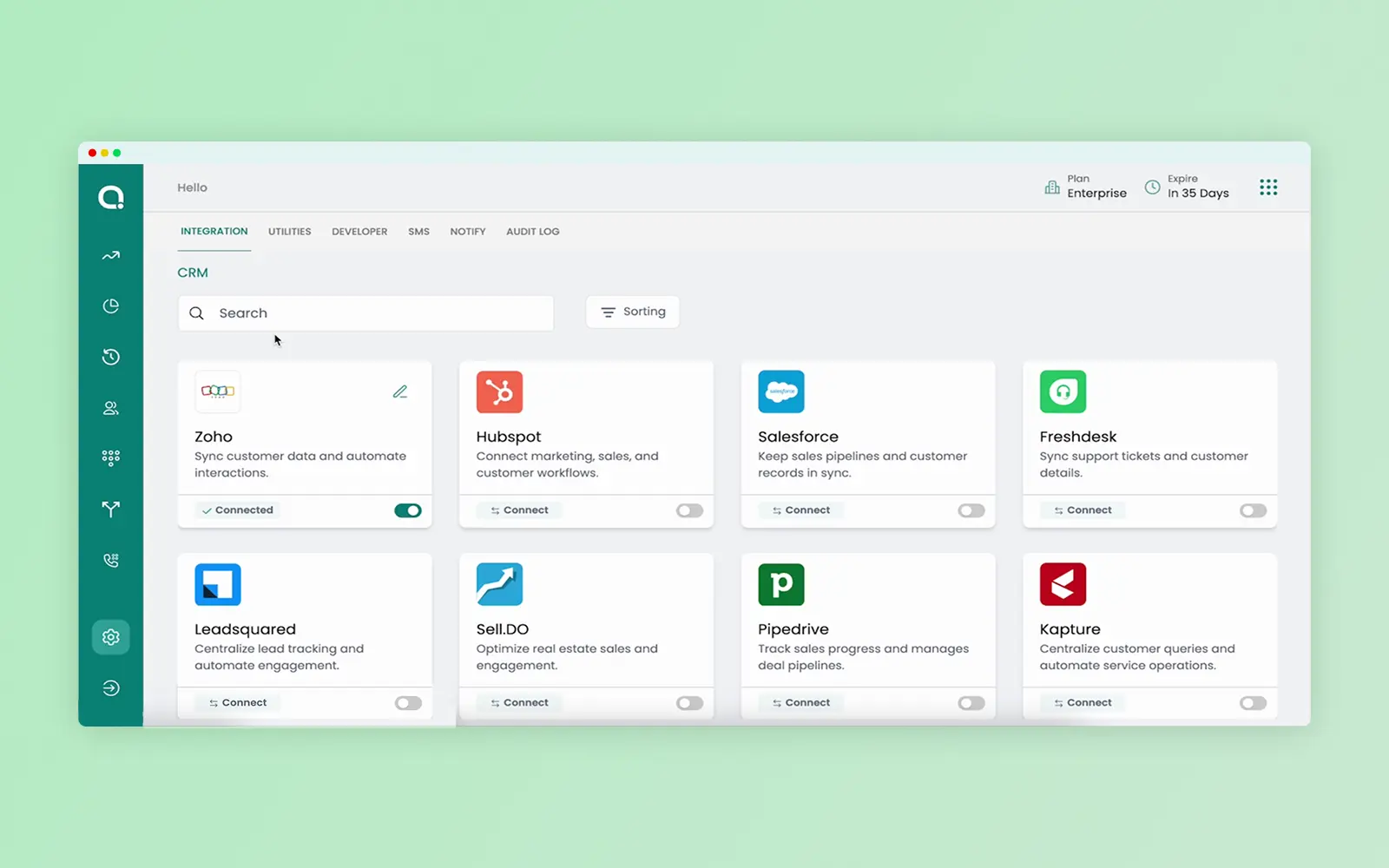Enable the Hubspot integration toggle
The image size is (1389, 868).
[x=689, y=510]
